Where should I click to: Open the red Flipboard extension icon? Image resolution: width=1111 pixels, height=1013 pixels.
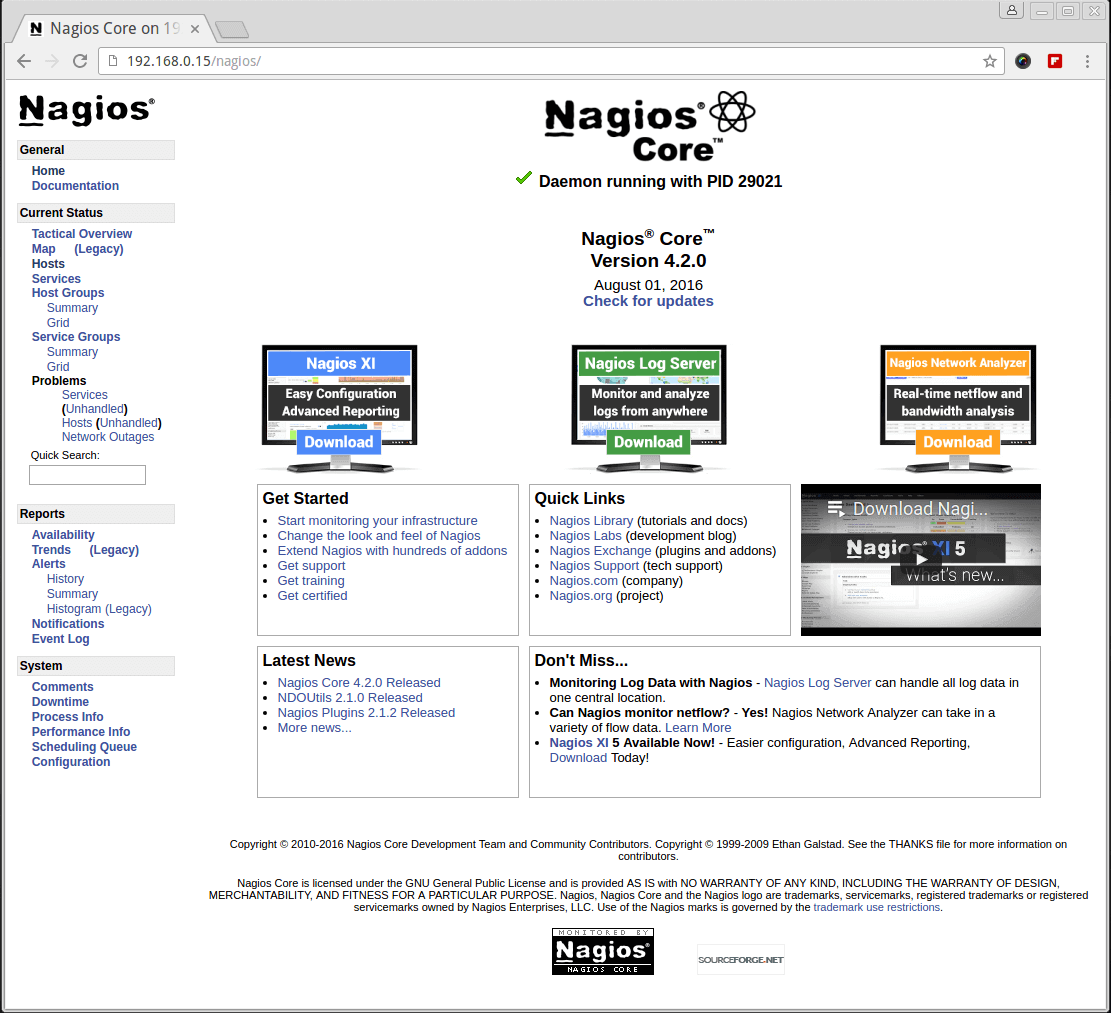1055,61
